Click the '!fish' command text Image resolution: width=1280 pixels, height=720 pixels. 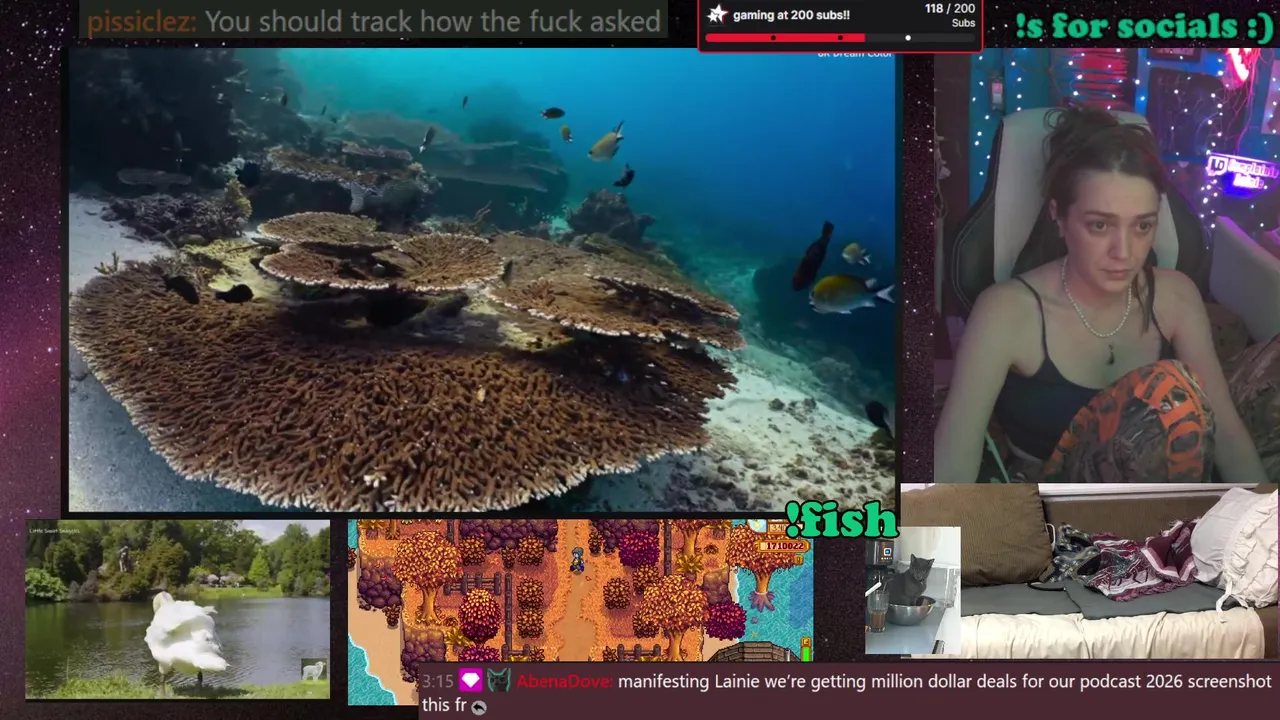coord(841,519)
